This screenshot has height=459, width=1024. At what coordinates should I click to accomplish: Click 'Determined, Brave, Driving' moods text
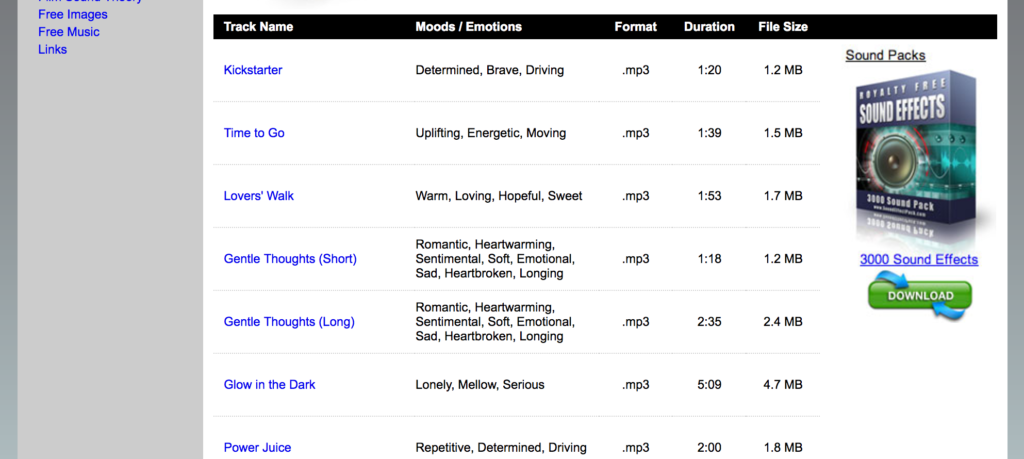pos(490,70)
